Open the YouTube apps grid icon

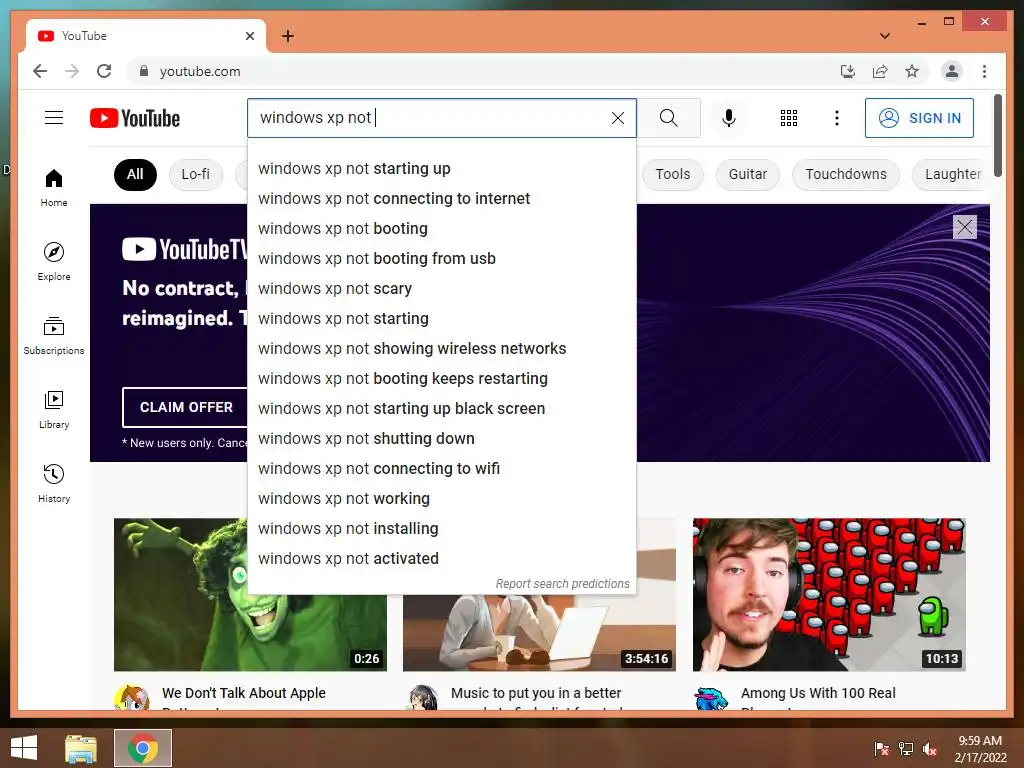click(788, 118)
